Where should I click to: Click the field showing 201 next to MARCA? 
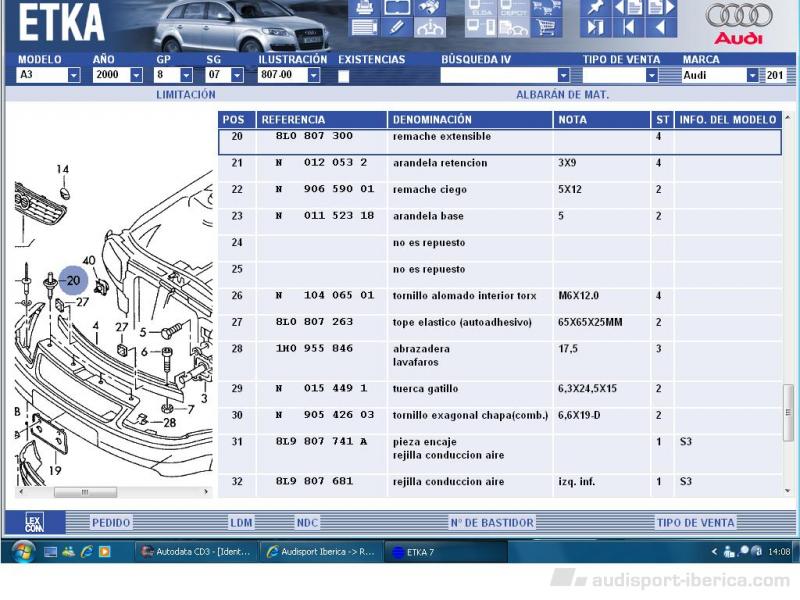tap(776, 75)
